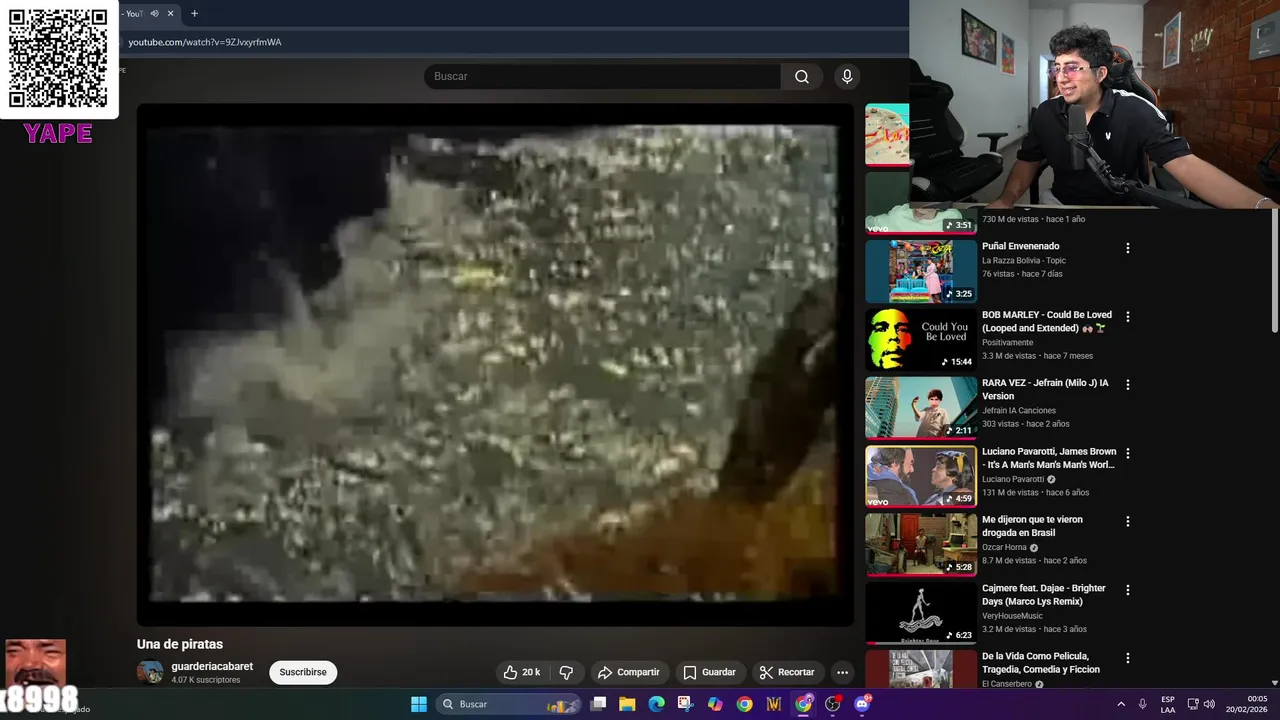The image size is (1280, 720).
Task: Open the system volume tray icon
Action: click(x=1209, y=704)
